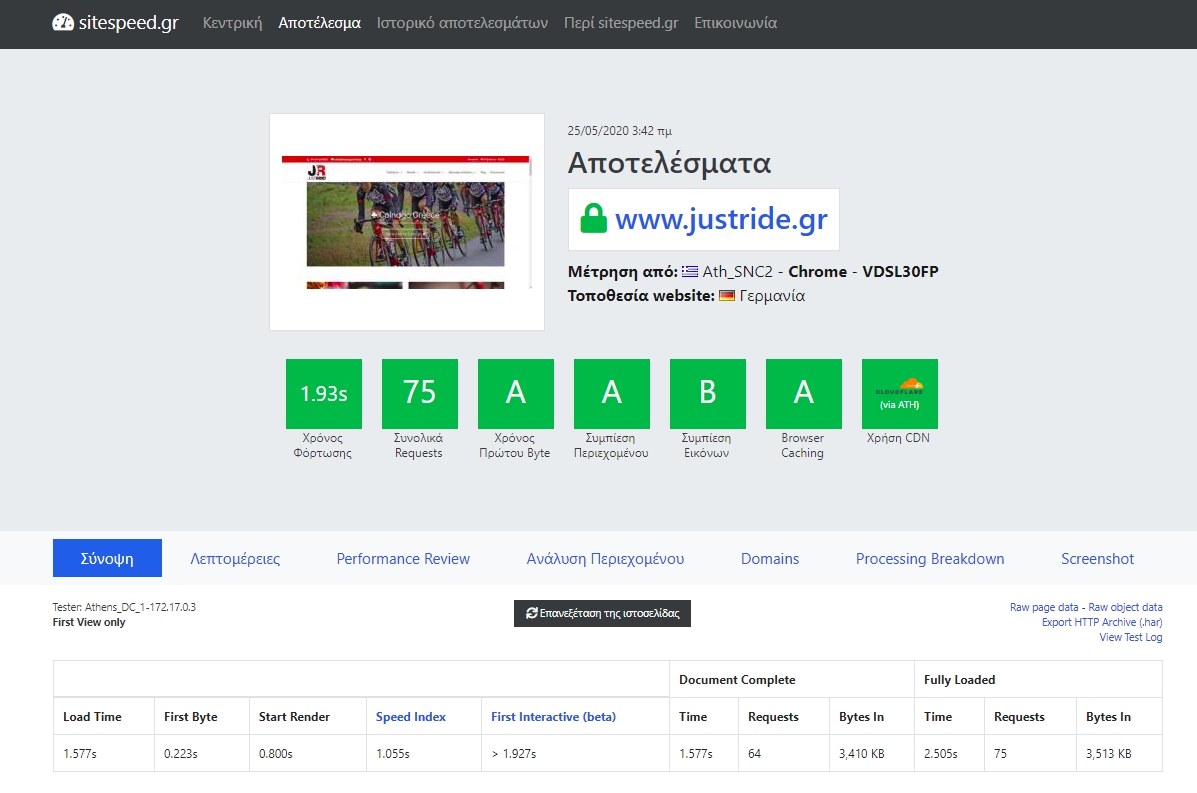1197x793 pixels.
Task: Click the German flag icon next to Γερμανία
Action: [x=727, y=295]
